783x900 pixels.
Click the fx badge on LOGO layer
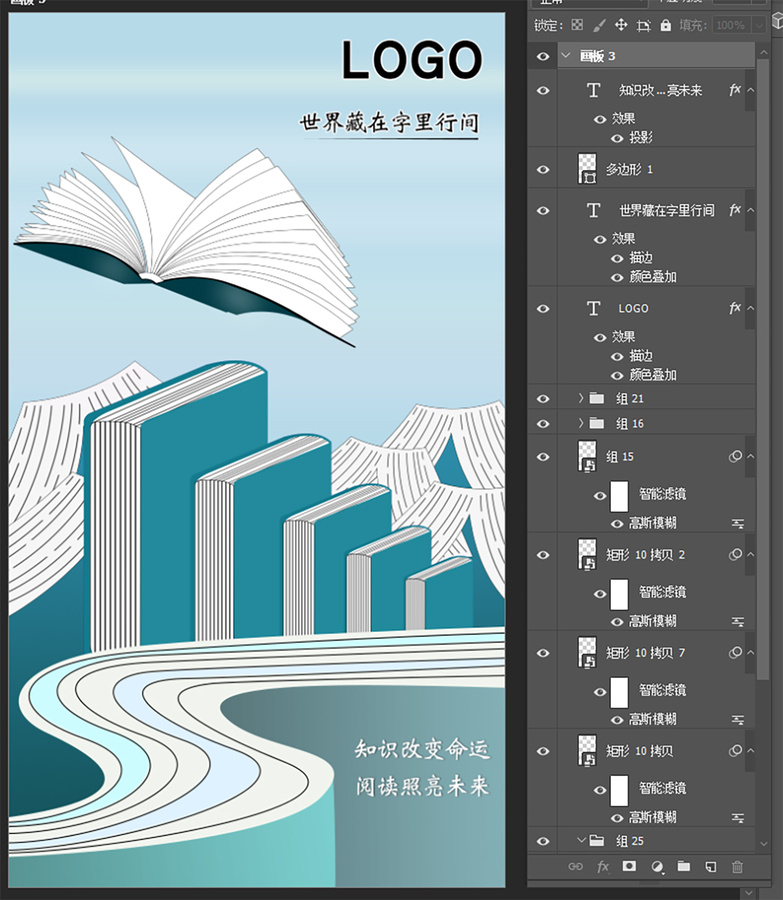[x=735, y=308]
